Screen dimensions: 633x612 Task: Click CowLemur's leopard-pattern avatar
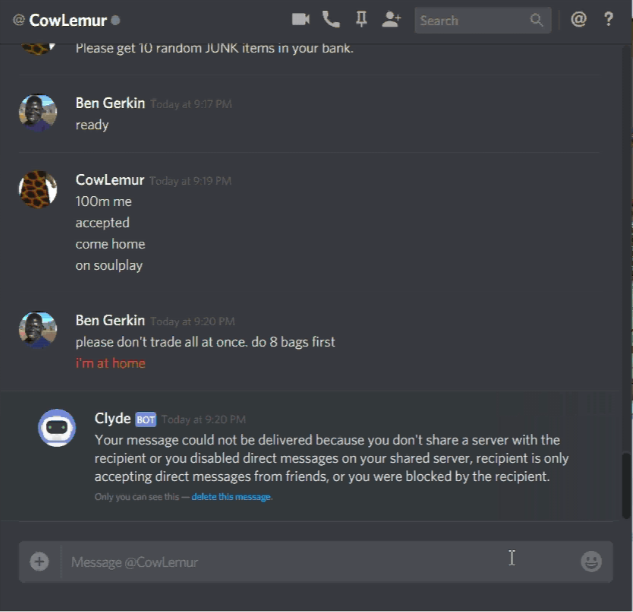pos(38,189)
